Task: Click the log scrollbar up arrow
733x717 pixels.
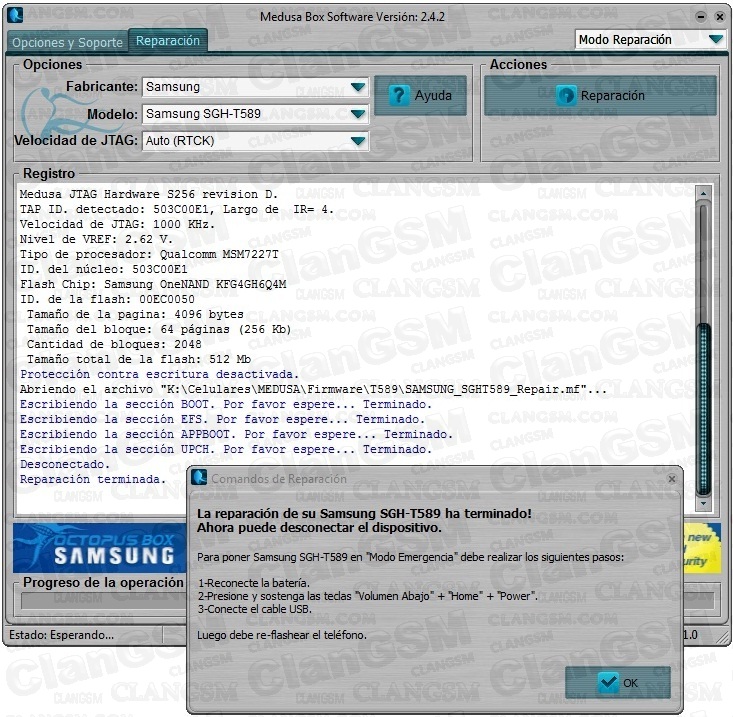Action: coord(703,193)
